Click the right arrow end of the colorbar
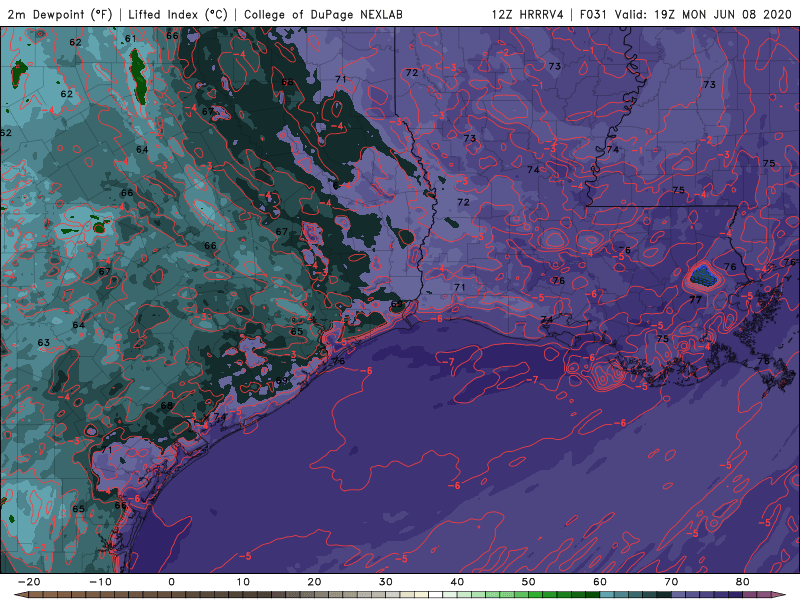800x600 pixels. [x=779, y=595]
